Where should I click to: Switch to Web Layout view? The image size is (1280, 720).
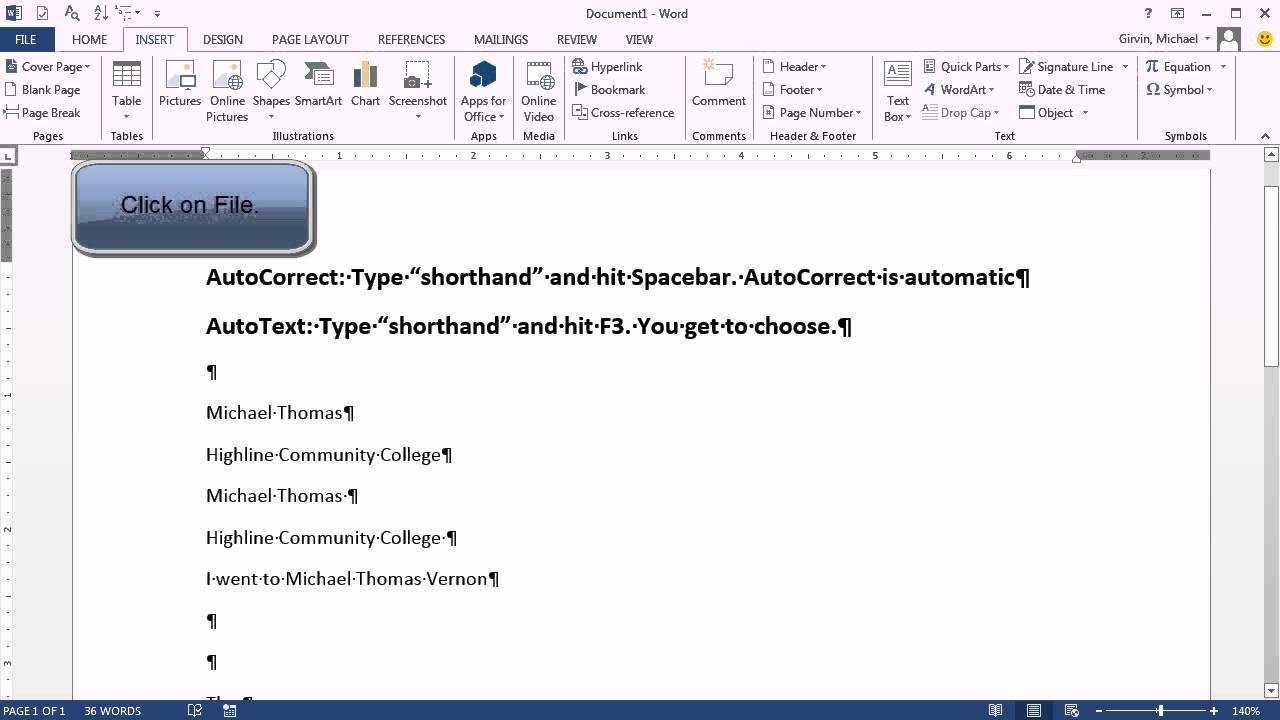(1072, 710)
